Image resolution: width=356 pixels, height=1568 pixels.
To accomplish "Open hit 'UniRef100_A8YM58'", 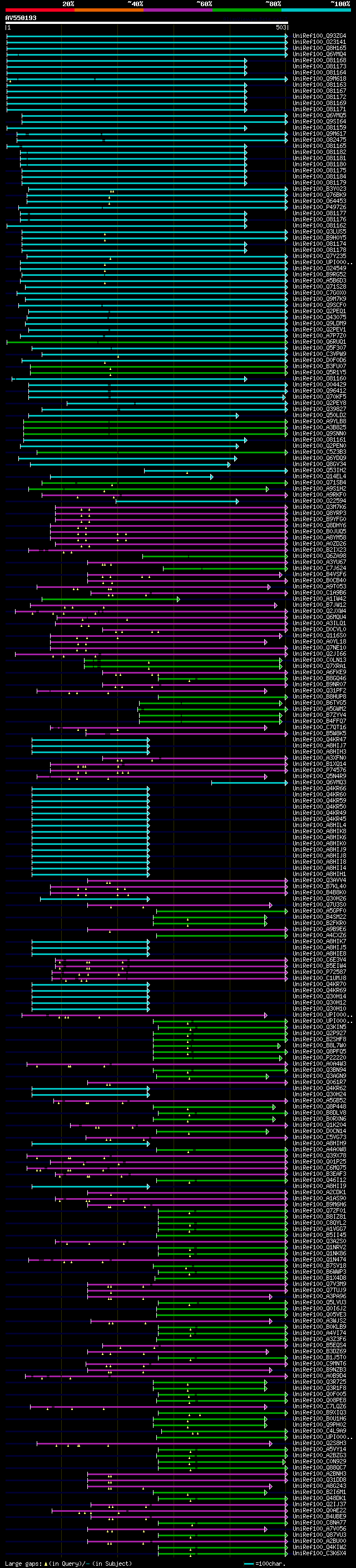I will [319, 537].
